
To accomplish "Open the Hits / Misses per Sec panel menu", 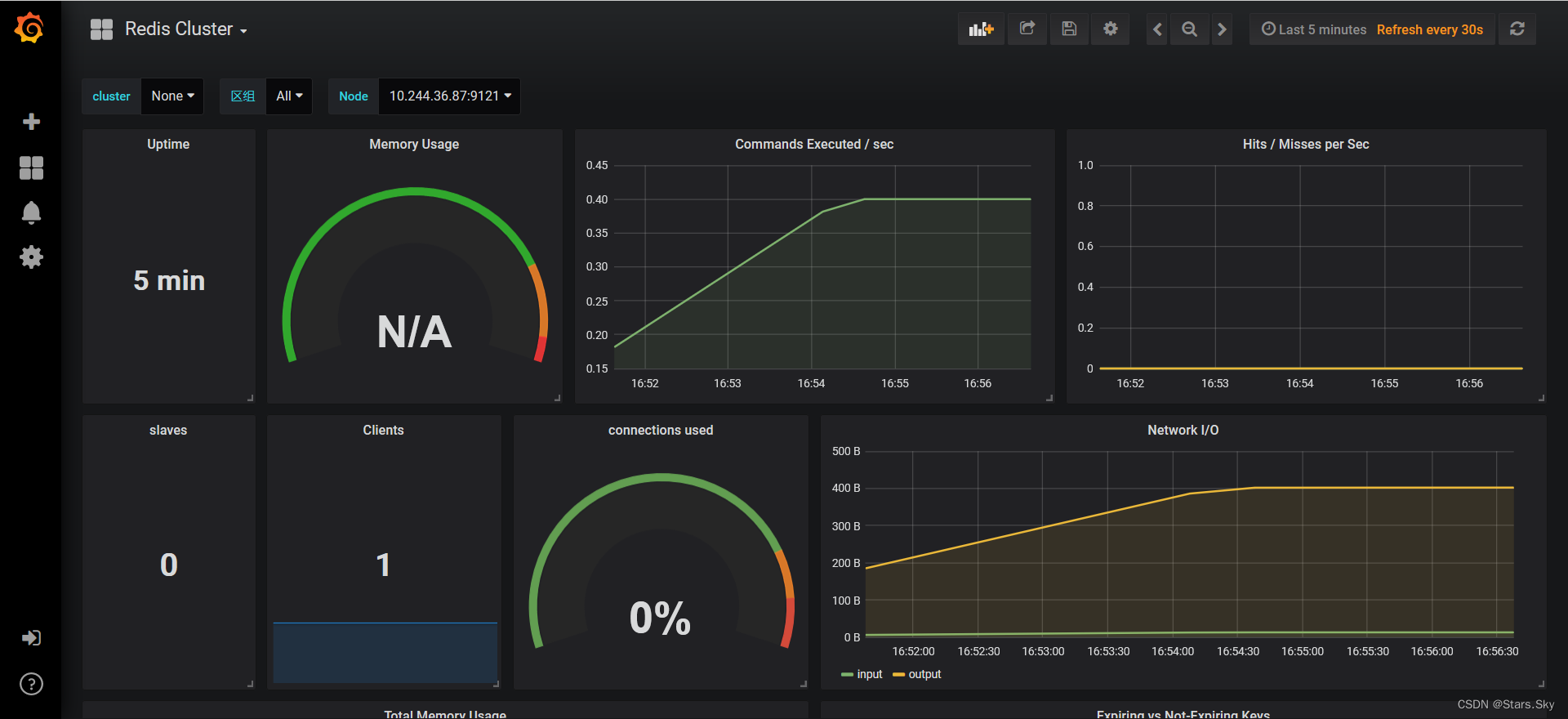I will 1306,144.
